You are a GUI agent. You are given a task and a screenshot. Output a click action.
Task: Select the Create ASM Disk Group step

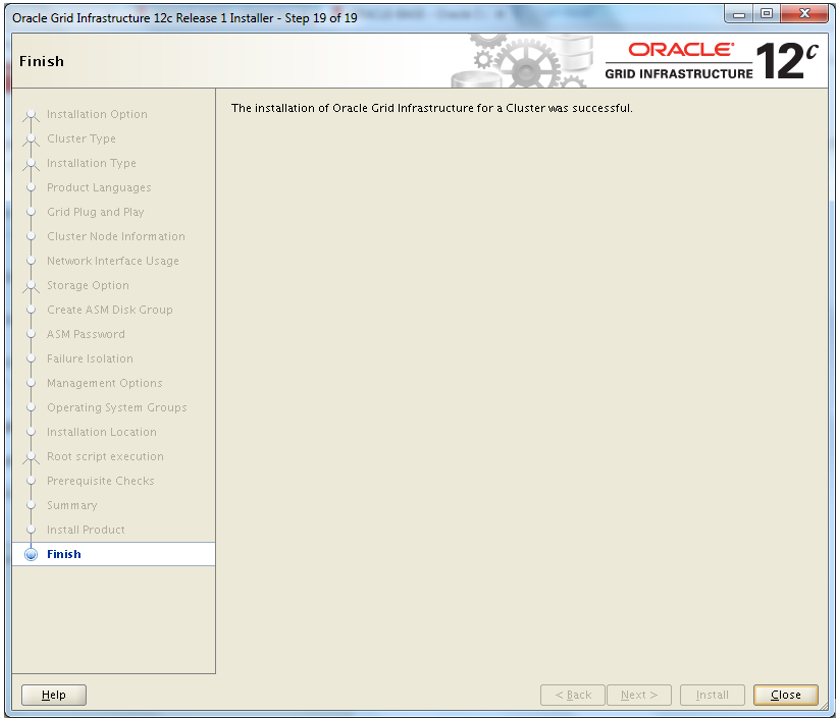click(110, 310)
